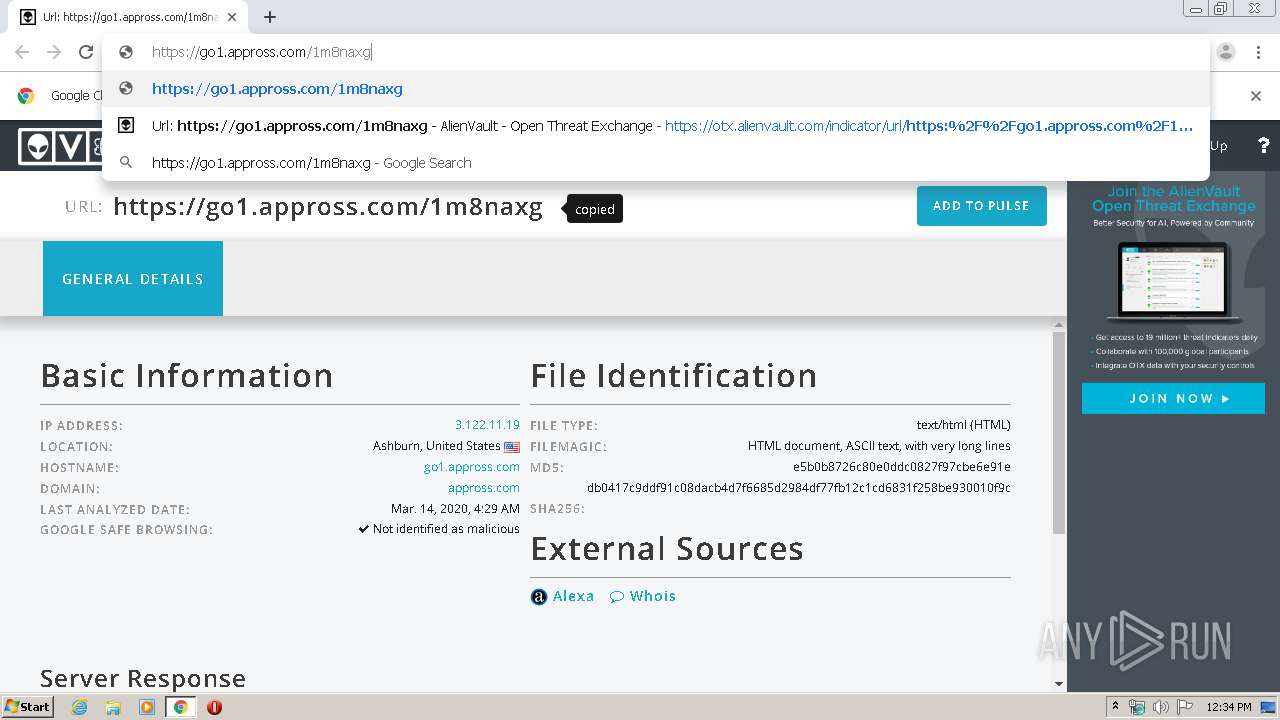Open the red stop-sign taskbar app
The height and width of the screenshot is (720, 1280).
click(214, 707)
